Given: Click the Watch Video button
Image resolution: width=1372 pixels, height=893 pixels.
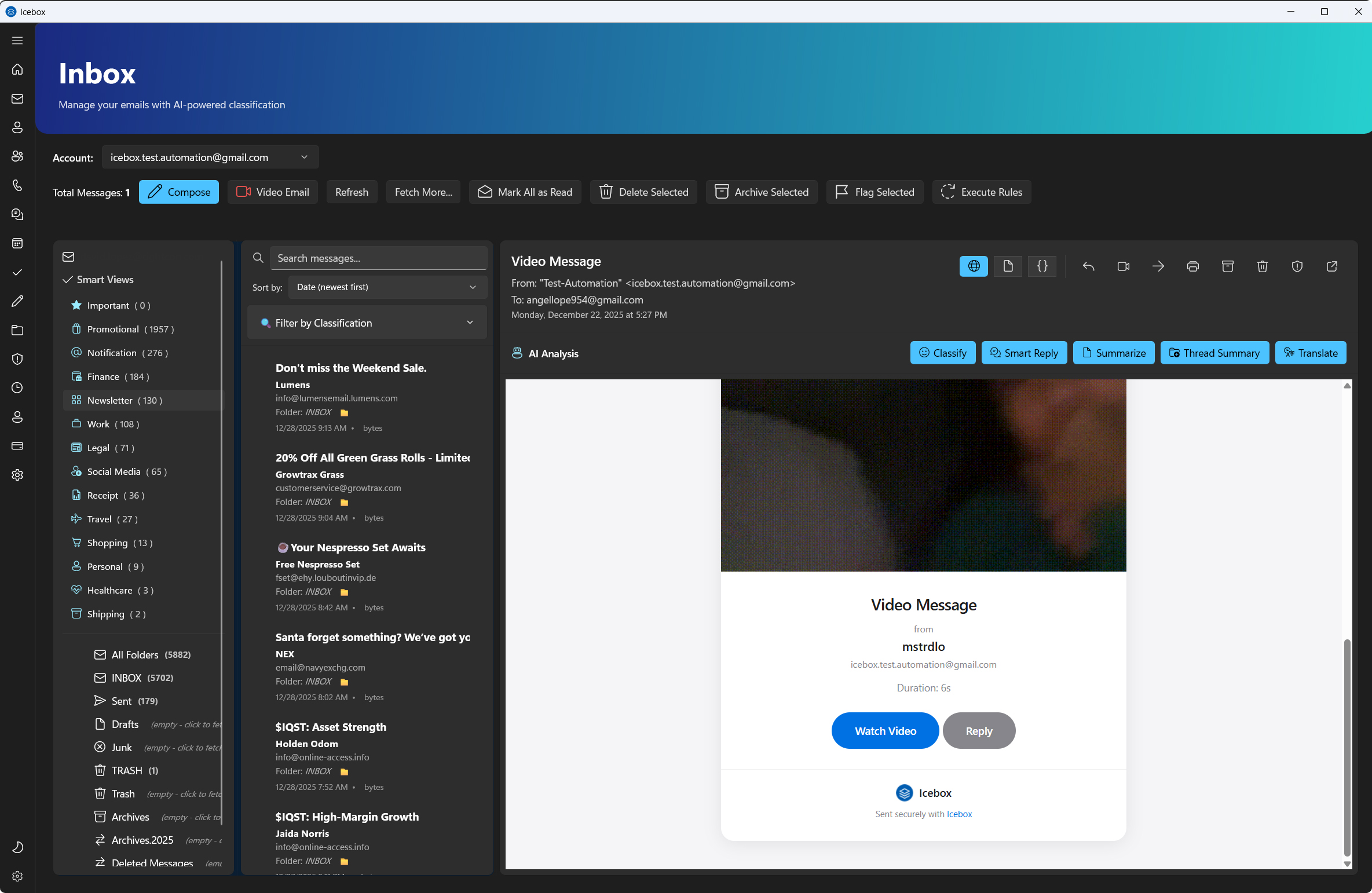Looking at the screenshot, I should pos(884,731).
